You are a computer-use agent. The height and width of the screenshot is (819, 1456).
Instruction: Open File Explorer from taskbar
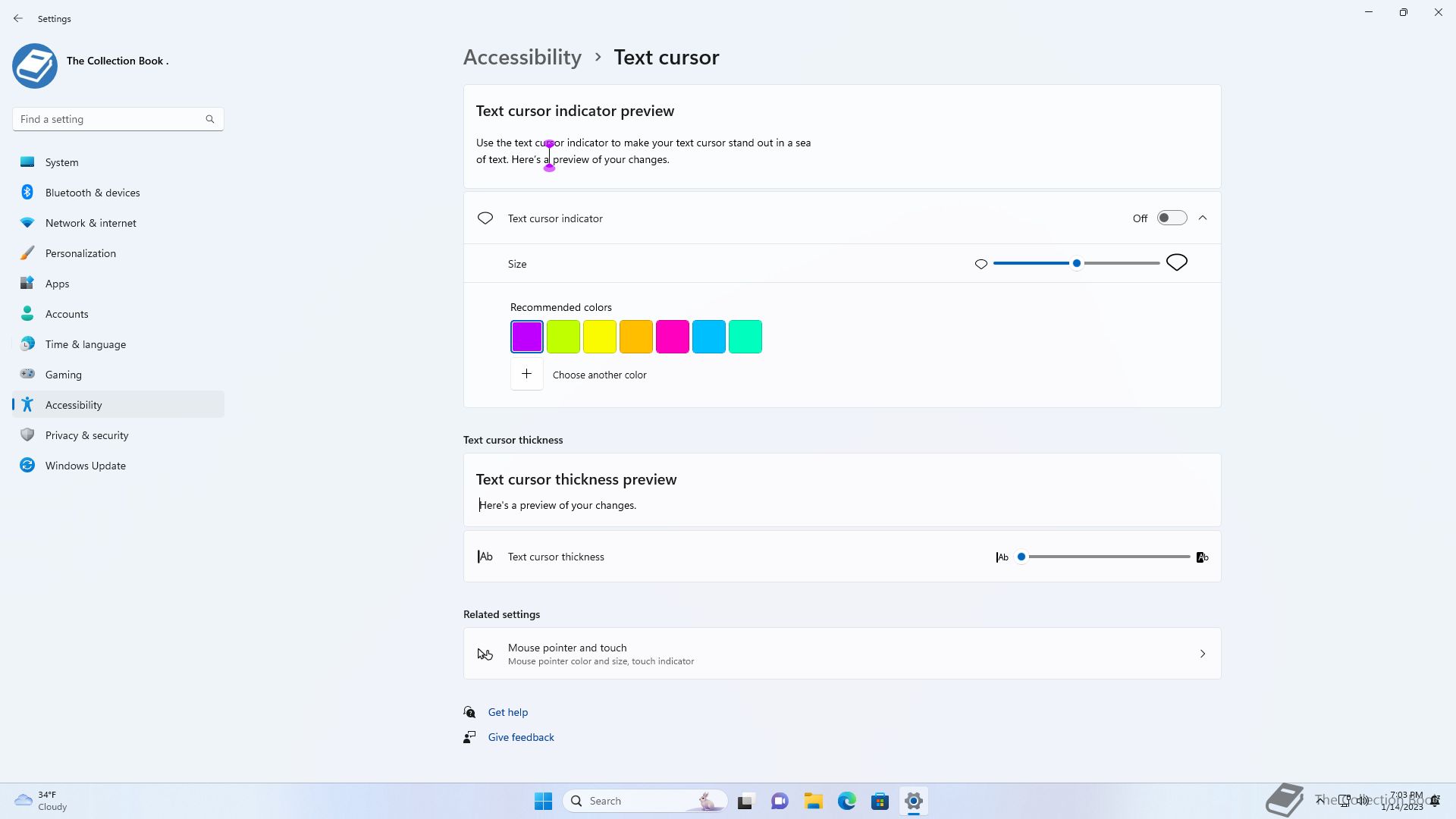click(813, 801)
